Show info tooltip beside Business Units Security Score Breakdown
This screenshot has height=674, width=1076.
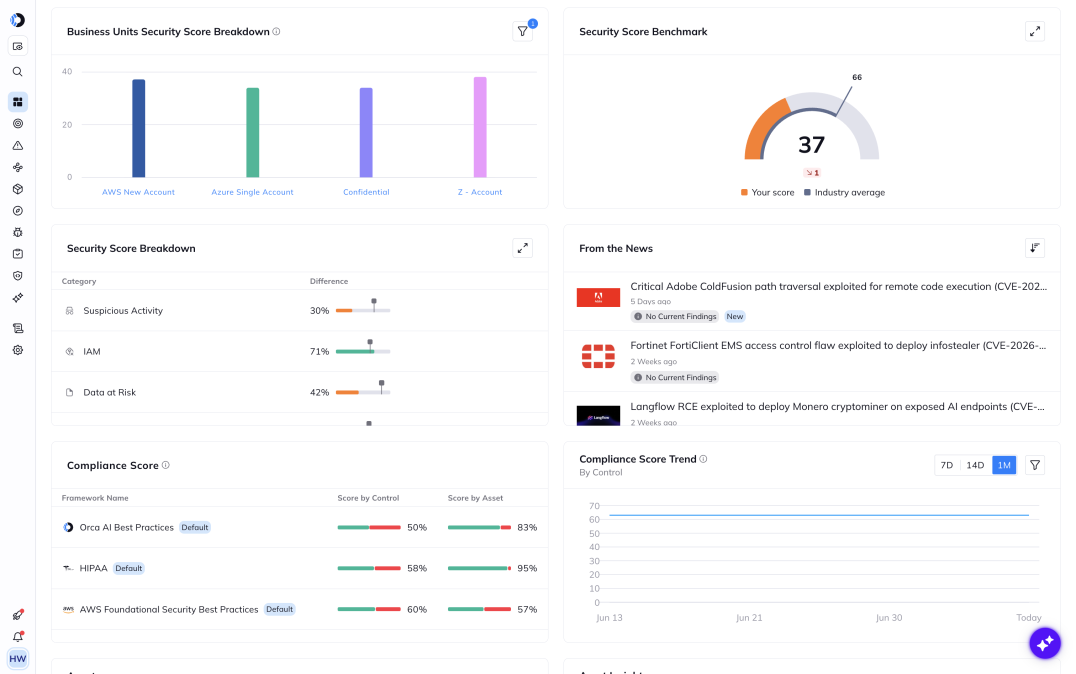(277, 32)
